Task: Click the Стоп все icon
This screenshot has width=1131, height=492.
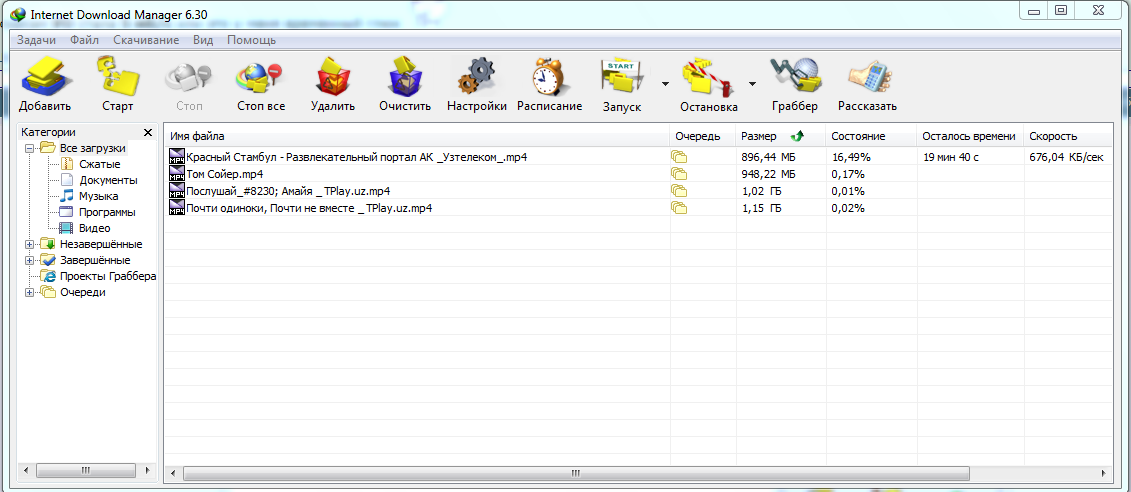Action: coord(260,77)
